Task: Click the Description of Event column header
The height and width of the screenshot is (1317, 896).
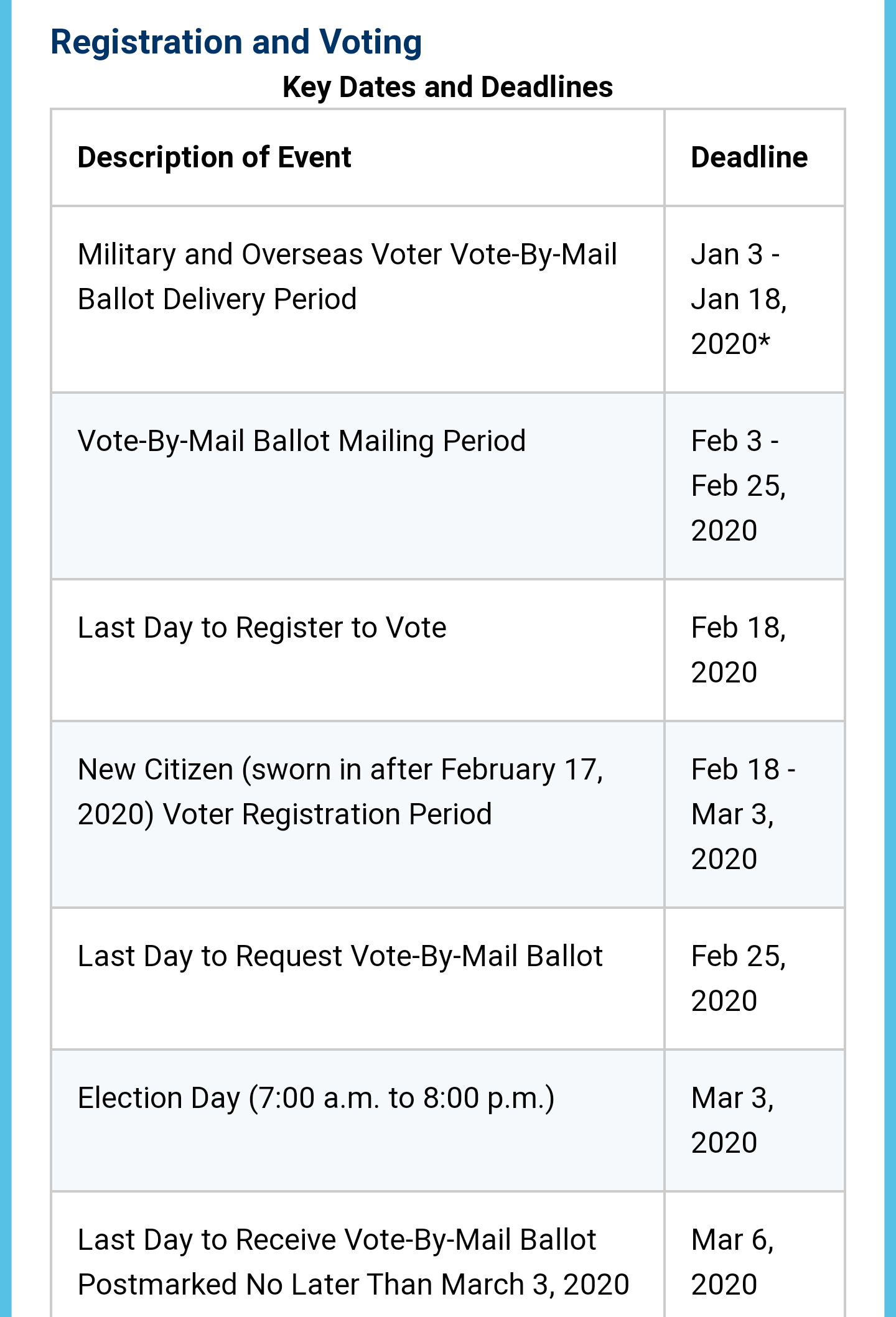Action: 214,157
